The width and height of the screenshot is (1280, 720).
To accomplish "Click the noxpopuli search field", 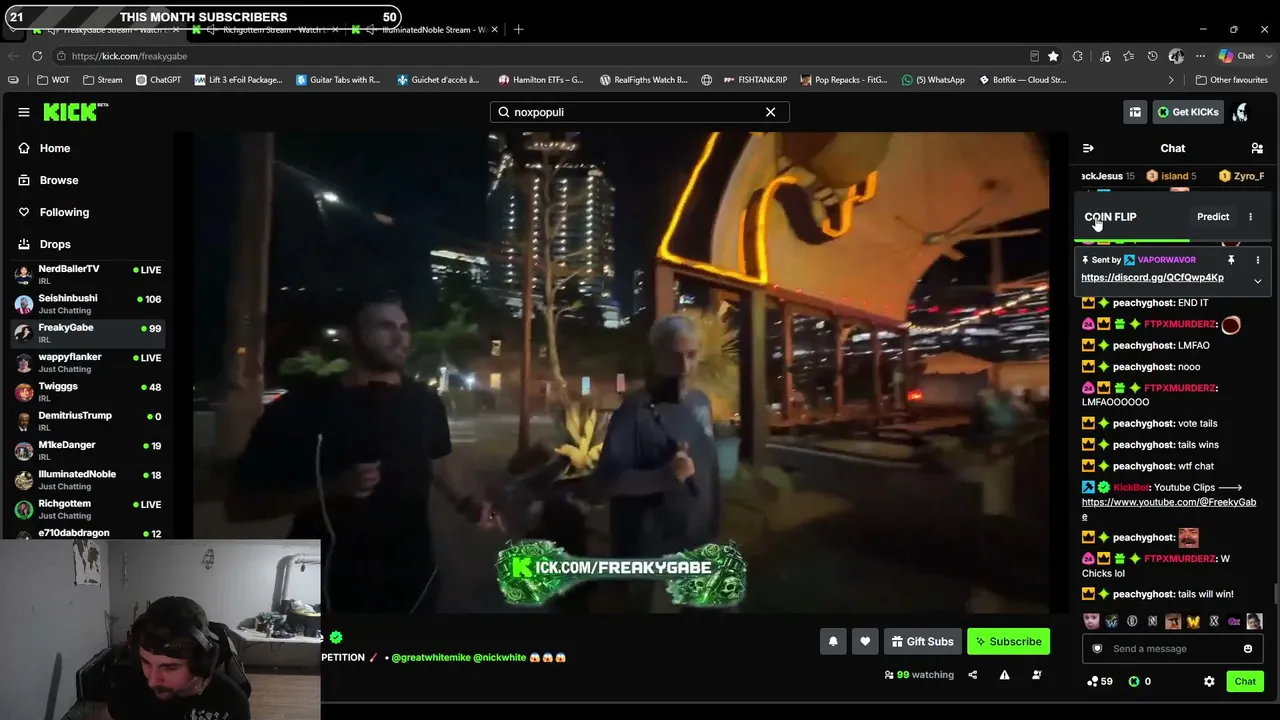I will [x=639, y=112].
